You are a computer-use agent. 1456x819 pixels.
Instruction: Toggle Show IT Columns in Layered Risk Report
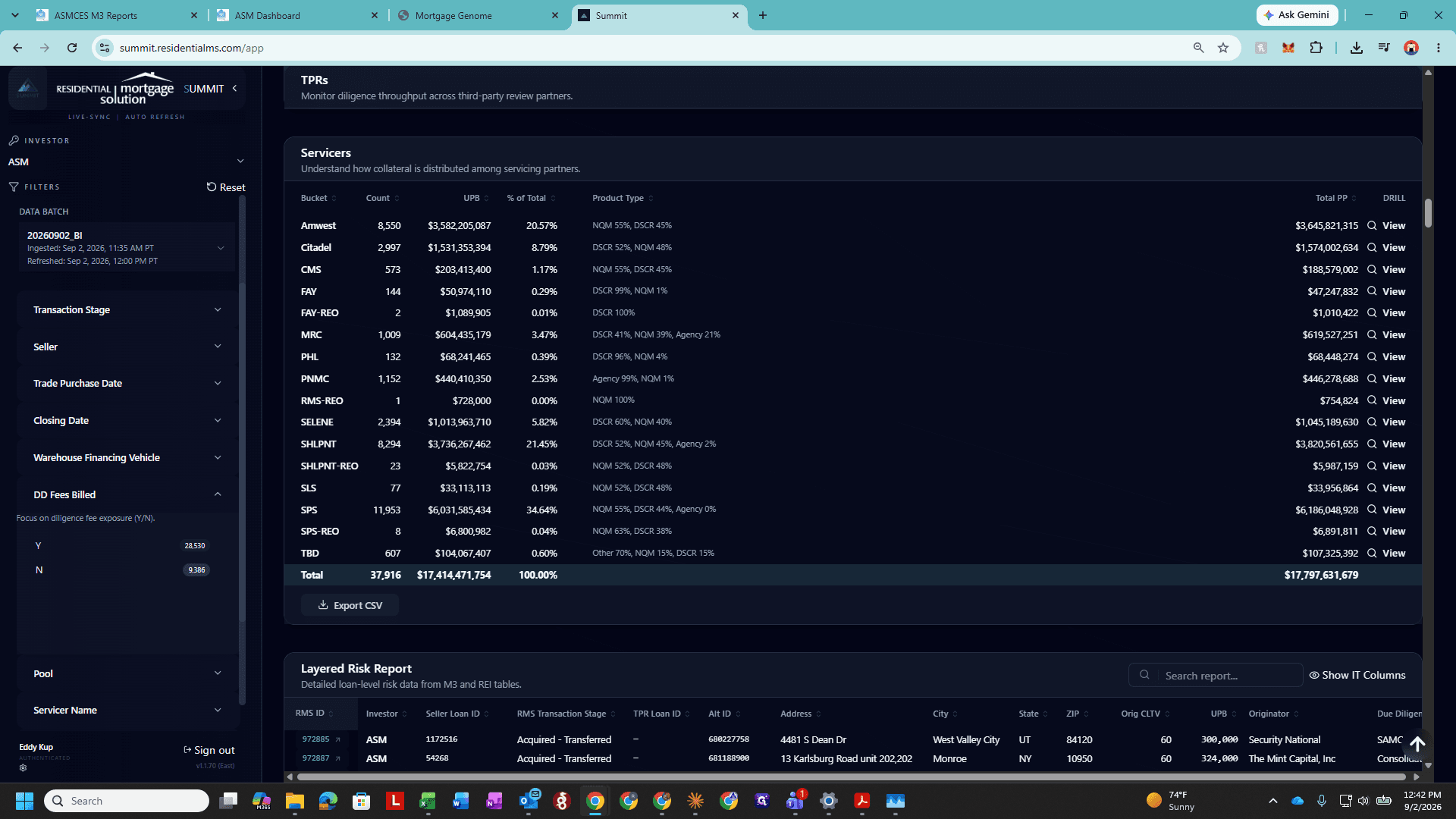[x=1357, y=676]
